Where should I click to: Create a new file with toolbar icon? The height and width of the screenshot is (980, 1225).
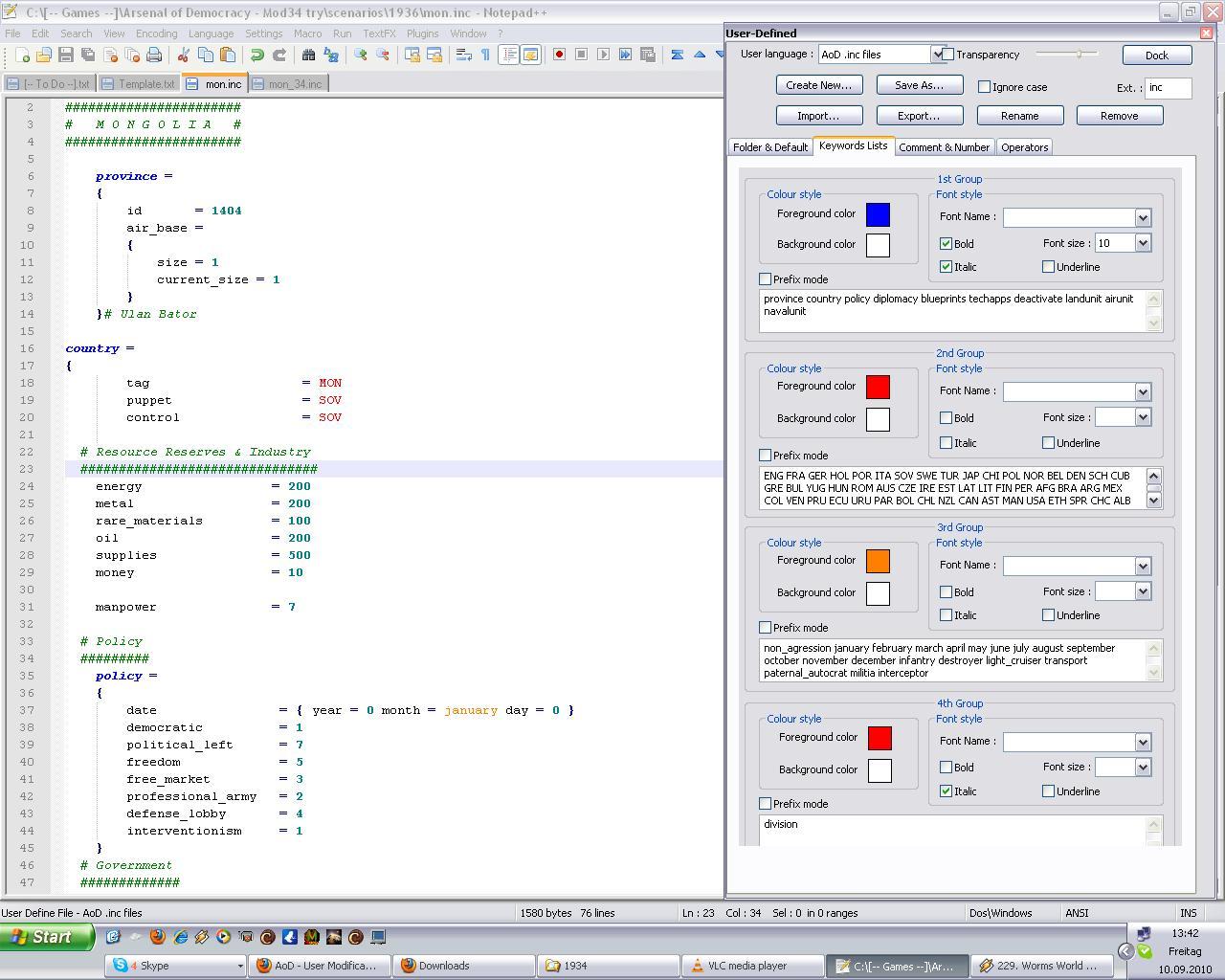tap(23, 56)
